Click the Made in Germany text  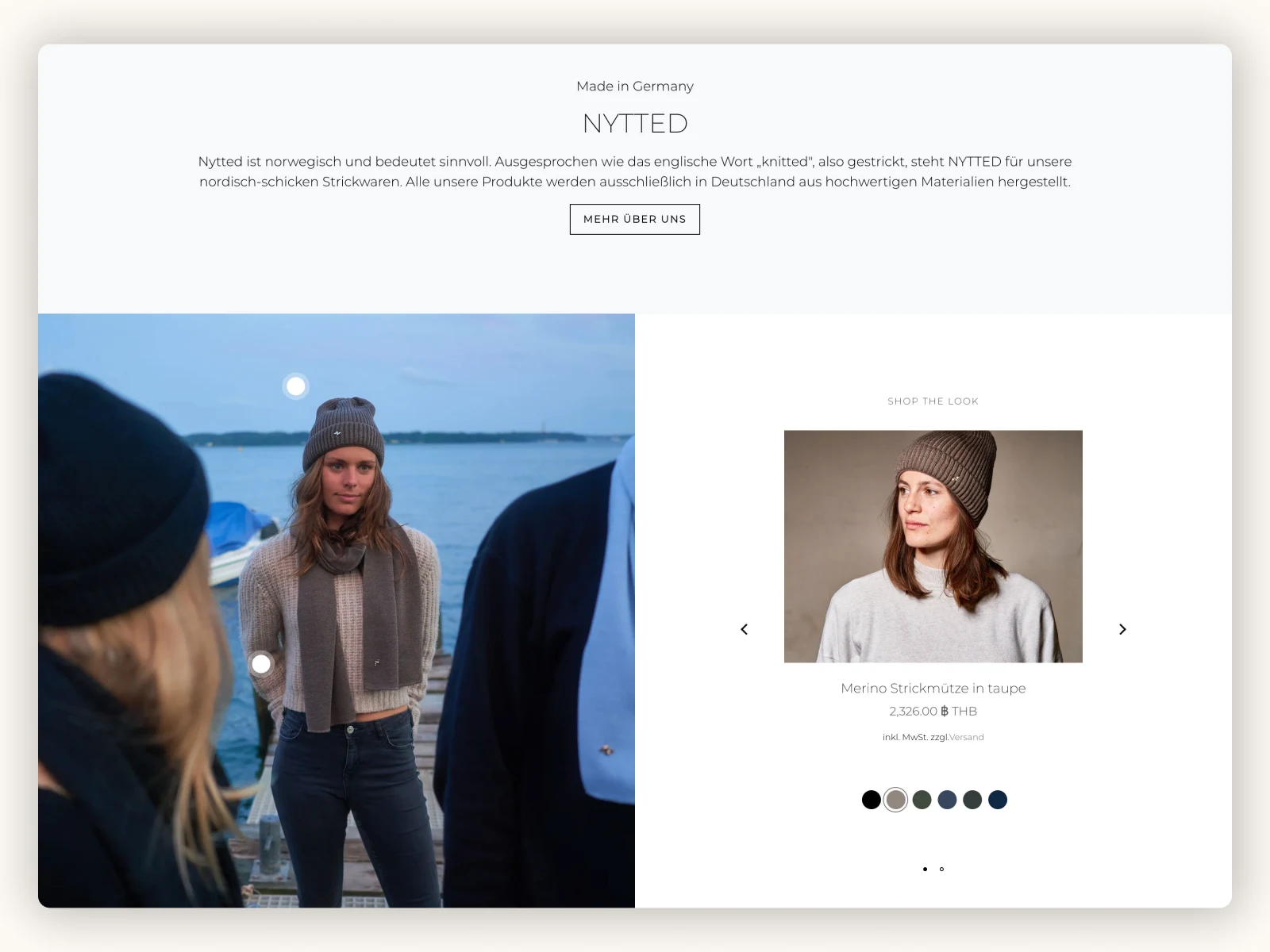pyautogui.click(x=635, y=86)
